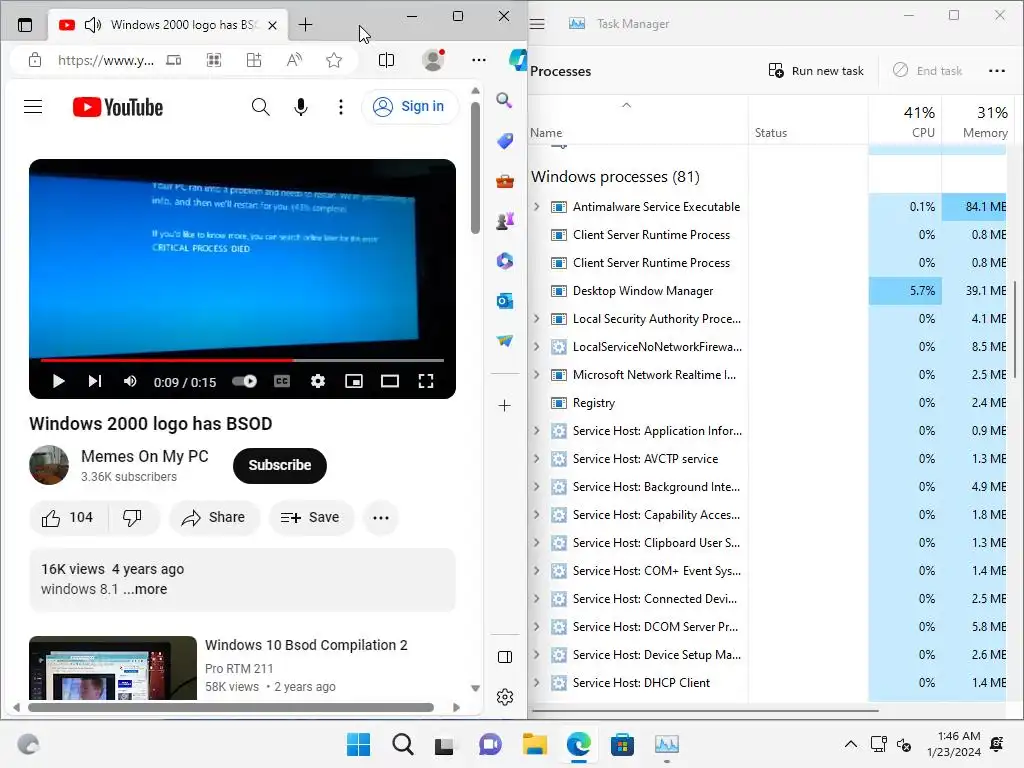Open YouTube settings three-dot menu
Viewport: 1024px width, 768px height.
coord(341,106)
